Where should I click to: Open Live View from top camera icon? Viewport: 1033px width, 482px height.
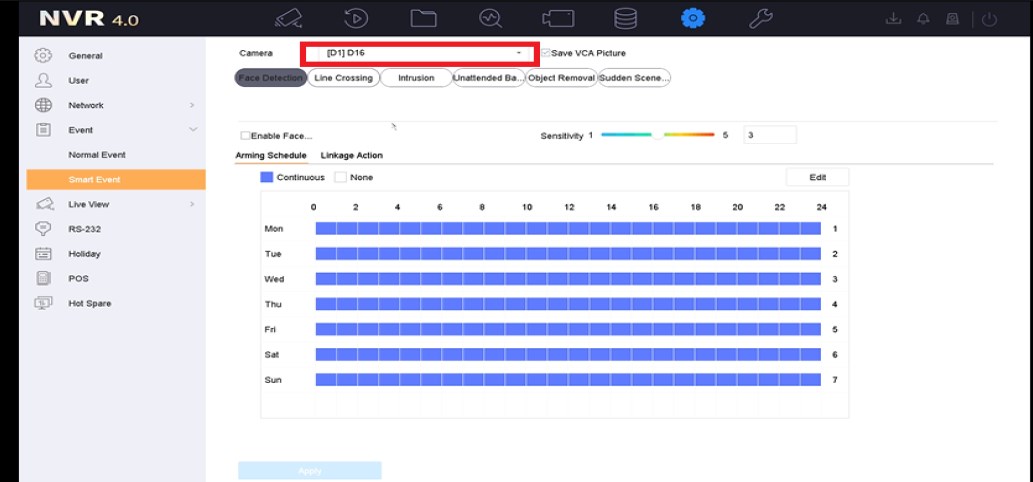point(289,19)
